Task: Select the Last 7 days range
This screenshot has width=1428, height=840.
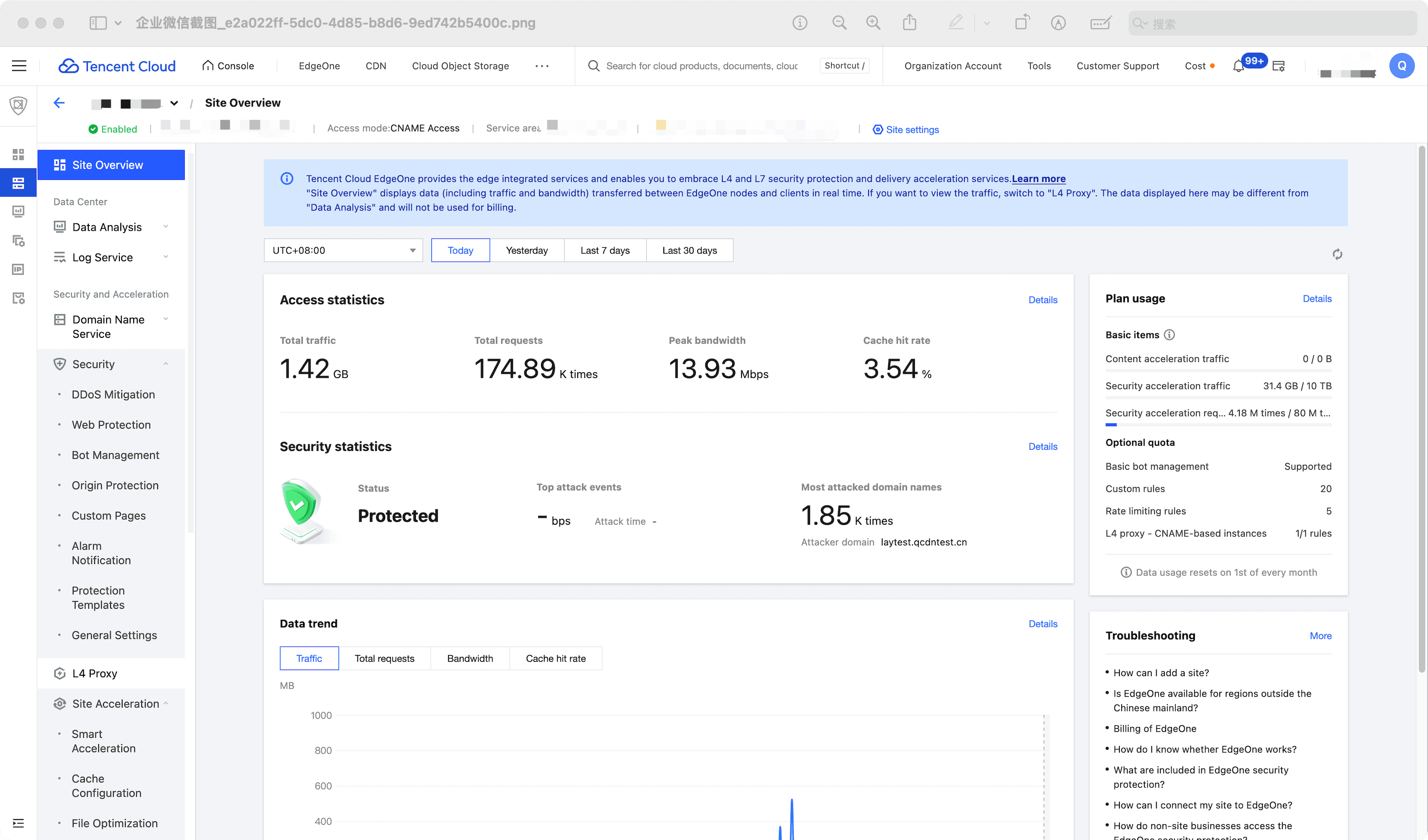Action: (x=605, y=250)
